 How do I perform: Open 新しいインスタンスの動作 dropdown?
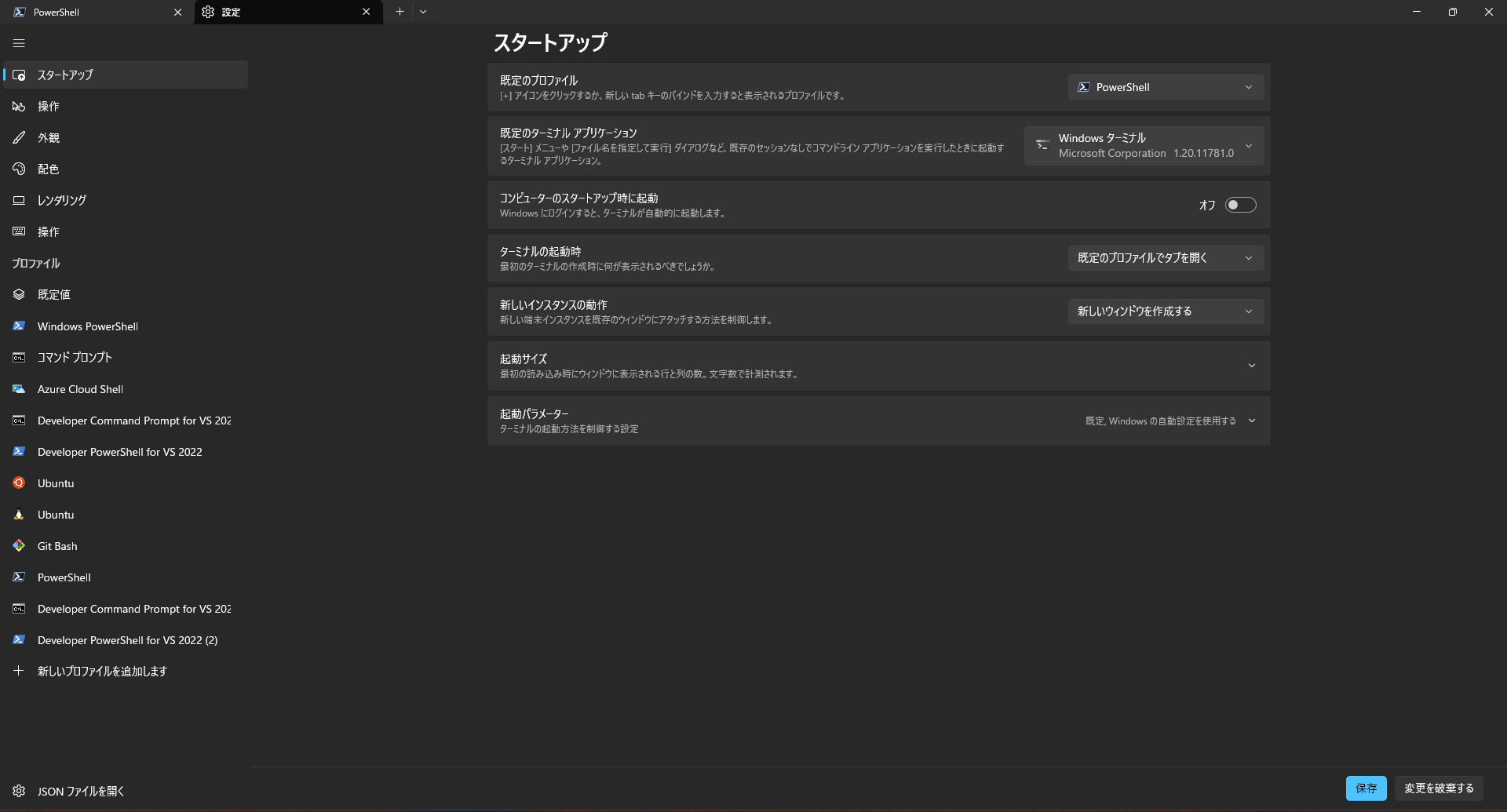[1166, 311]
